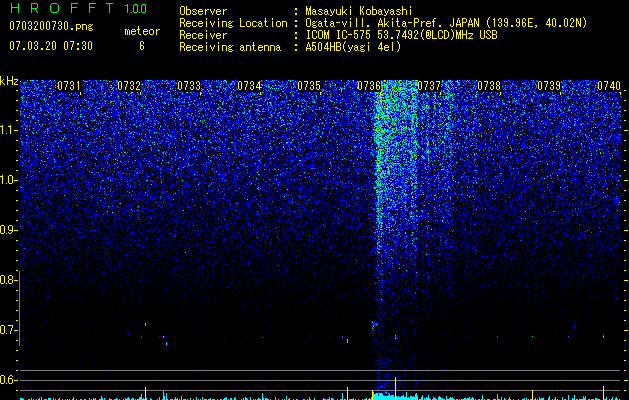Click the 'Receiving Location' label
629x400 pixels.
233,23
